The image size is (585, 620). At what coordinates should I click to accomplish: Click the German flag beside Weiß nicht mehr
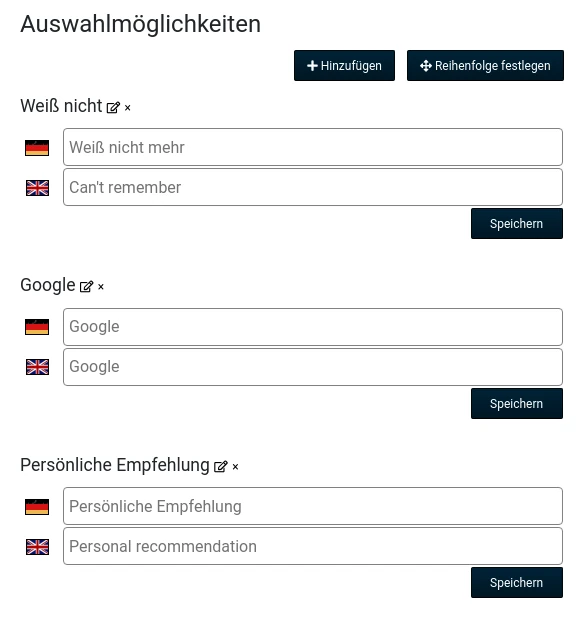(37, 148)
